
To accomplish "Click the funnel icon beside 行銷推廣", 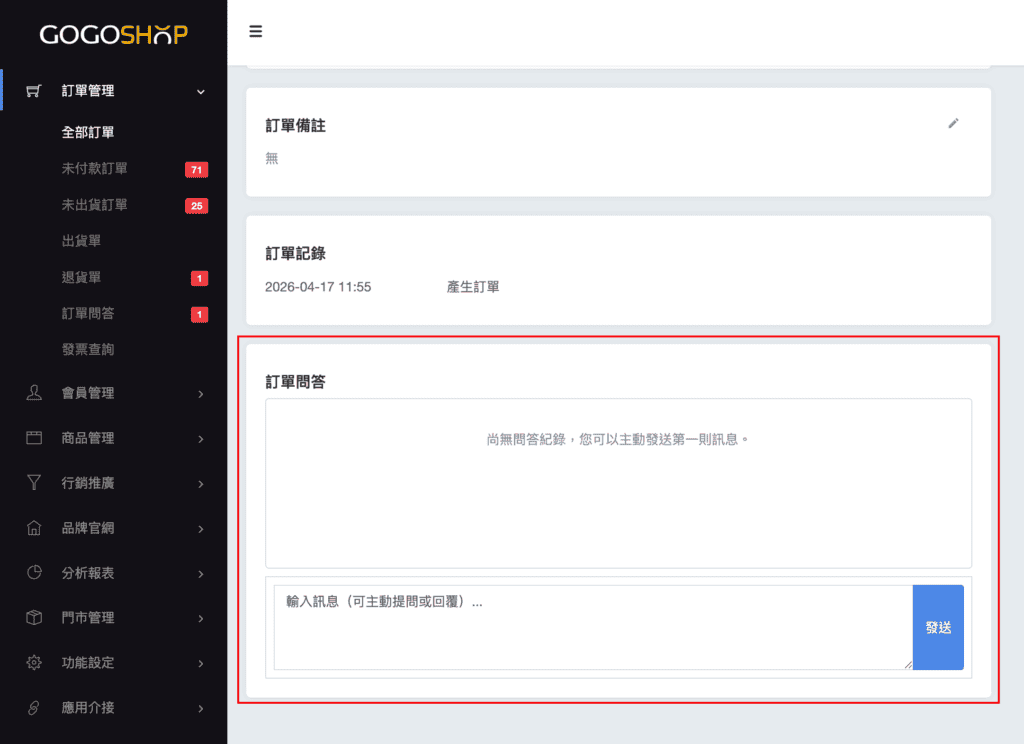I will [34, 483].
